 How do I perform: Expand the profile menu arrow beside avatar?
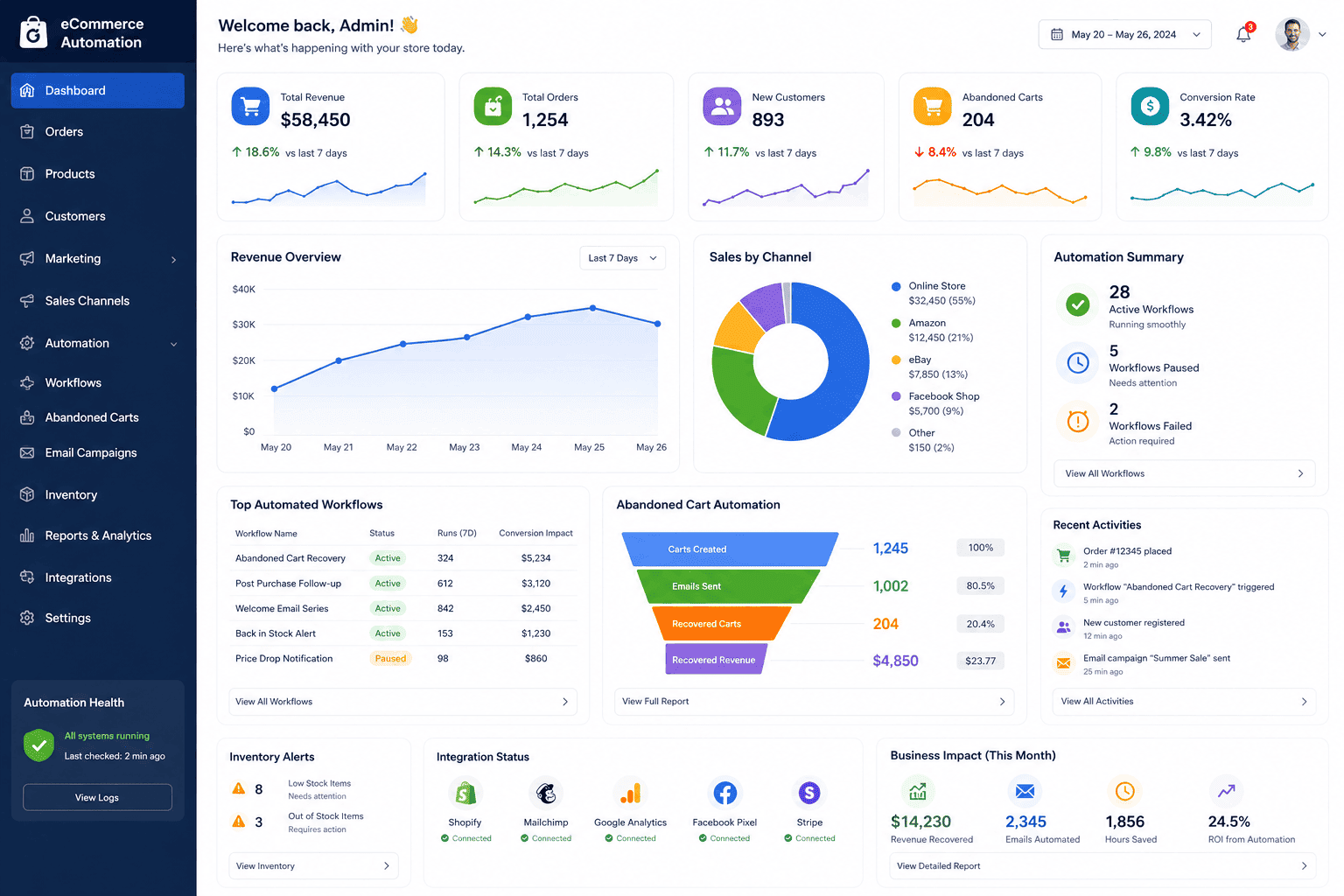(x=1322, y=35)
